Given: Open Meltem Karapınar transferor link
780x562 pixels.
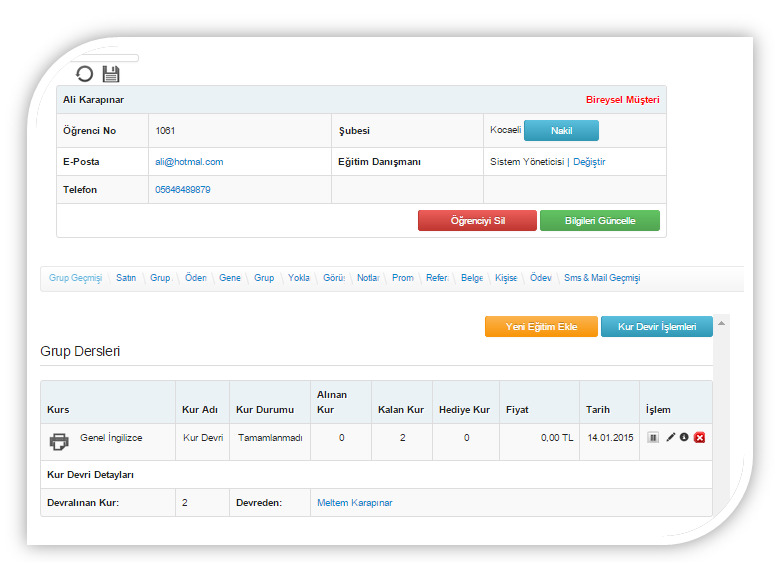Looking at the screenshot, I should 354,503.
